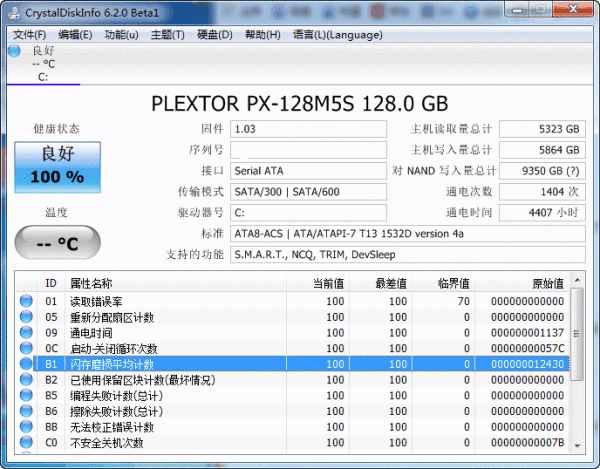Open the 帮助(H) menu
This screenshot has width=600, height=469.
262,35
